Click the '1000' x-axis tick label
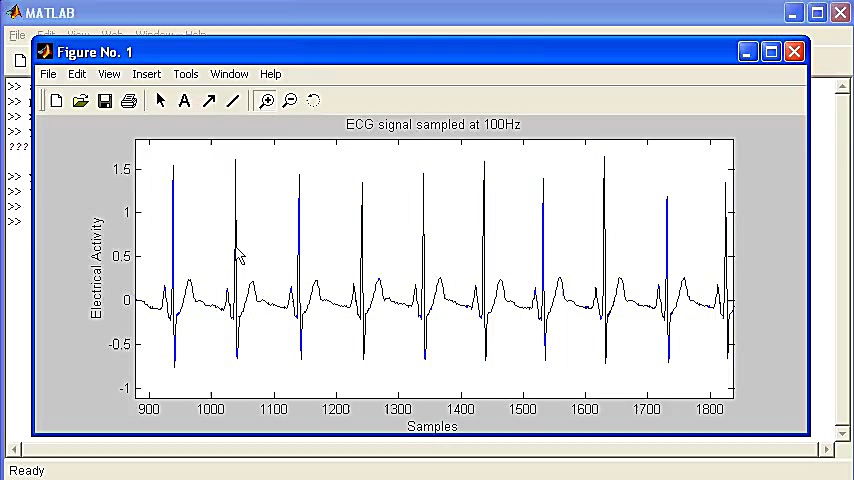This screenshot has height=480, width=854. tap(211, 409)
